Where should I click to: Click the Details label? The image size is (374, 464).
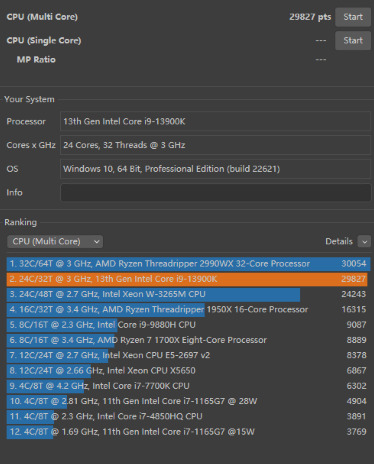coord(339,241)
